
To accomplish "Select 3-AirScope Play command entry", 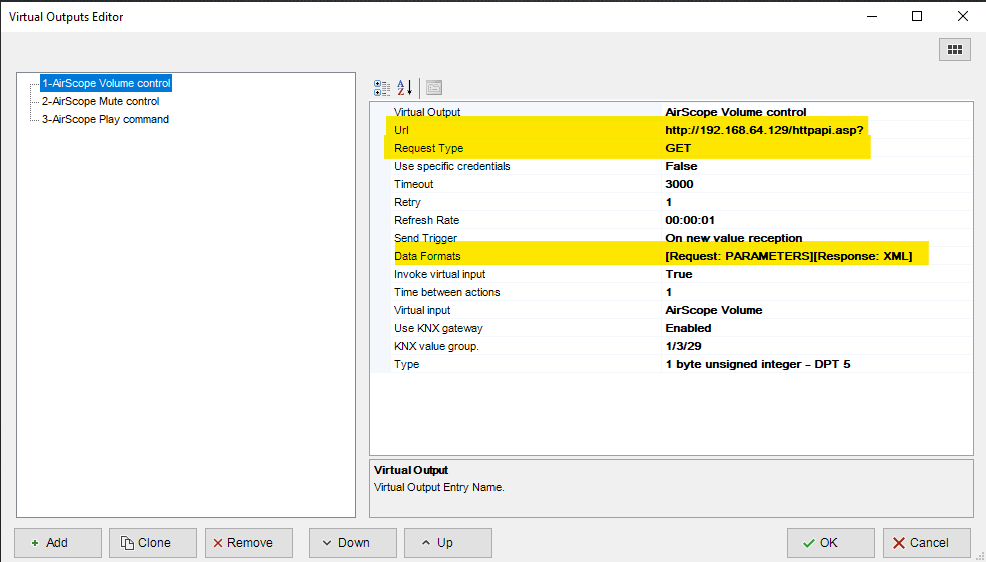I will (105, 119).
